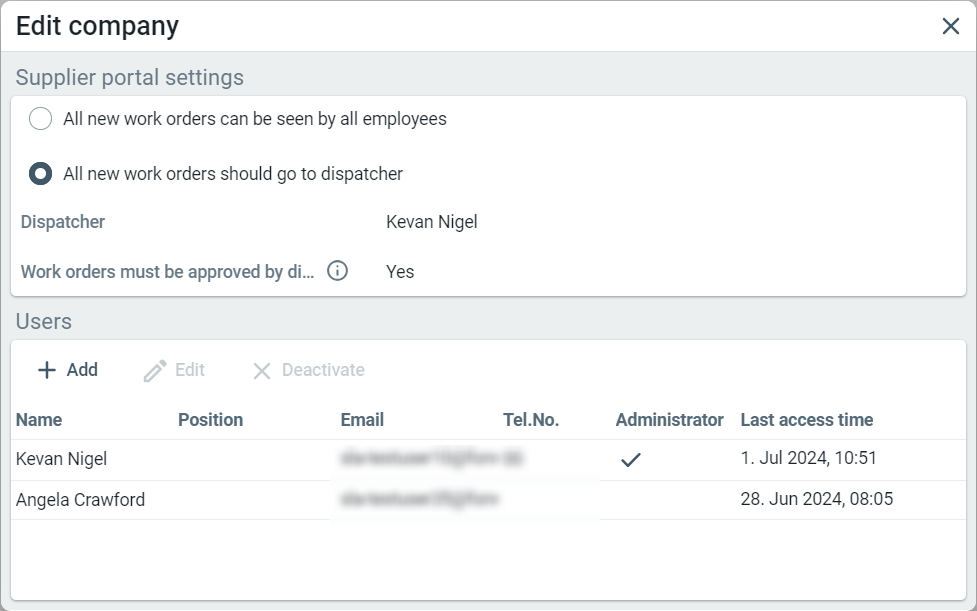Click the administrator checkmark for Kevan Nigel

coord(630,460)
